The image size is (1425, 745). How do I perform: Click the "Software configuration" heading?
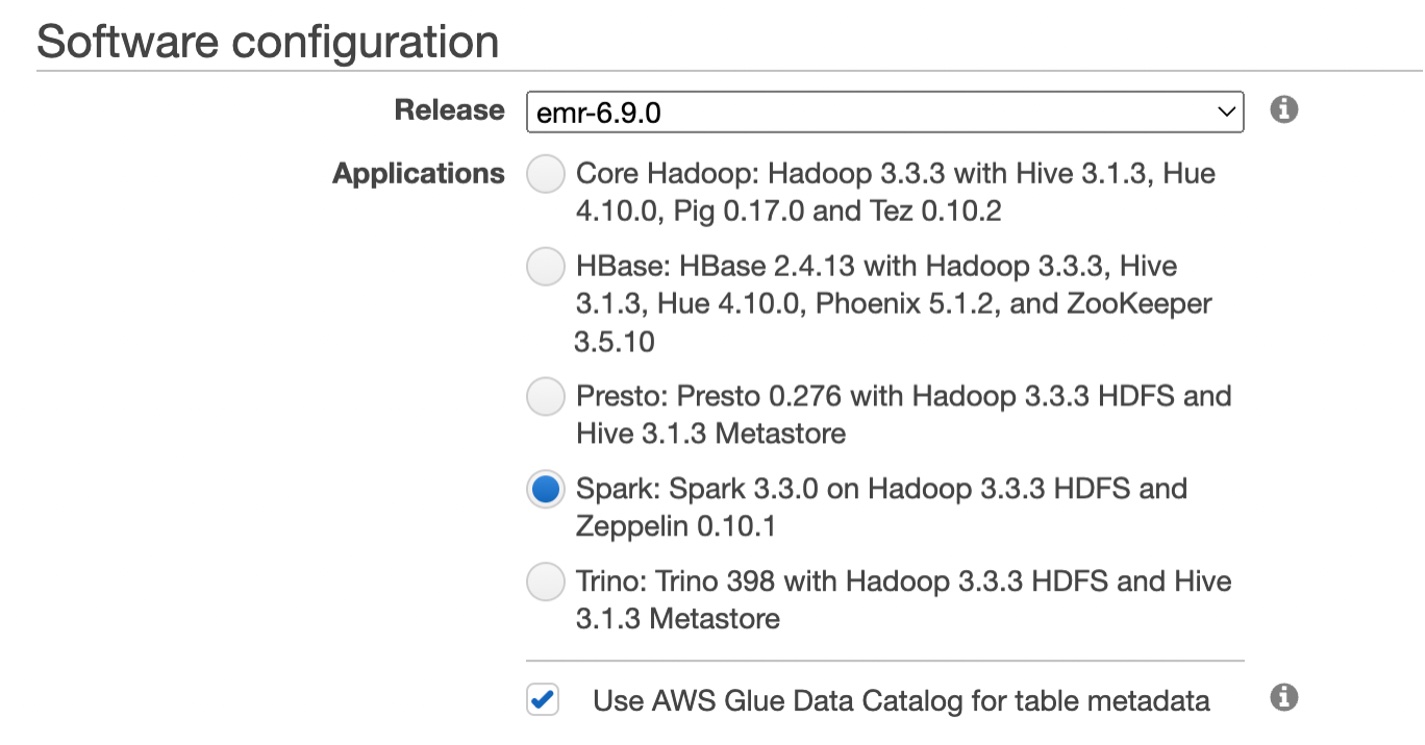[267, 41]
